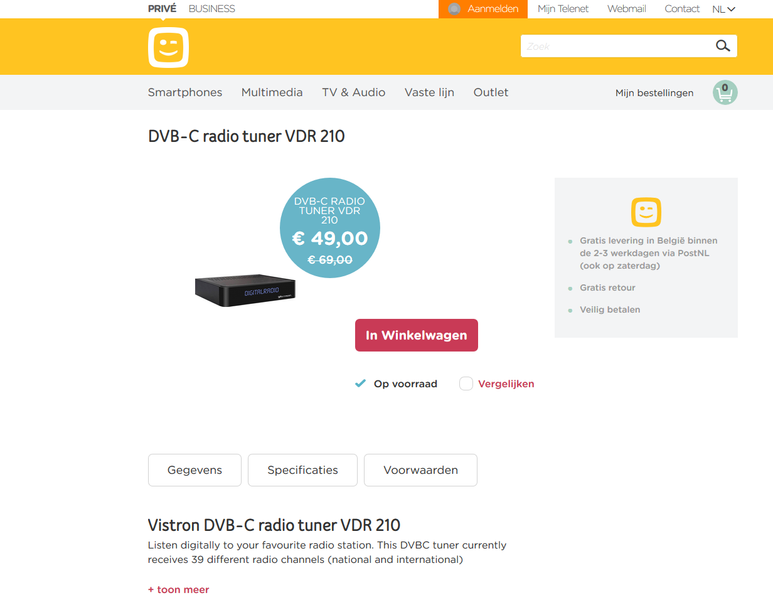Click the yellow smiley icon in delivery info box
Image resolution: width=773 pixels, height=602 pixels.
tap(646, 212)
